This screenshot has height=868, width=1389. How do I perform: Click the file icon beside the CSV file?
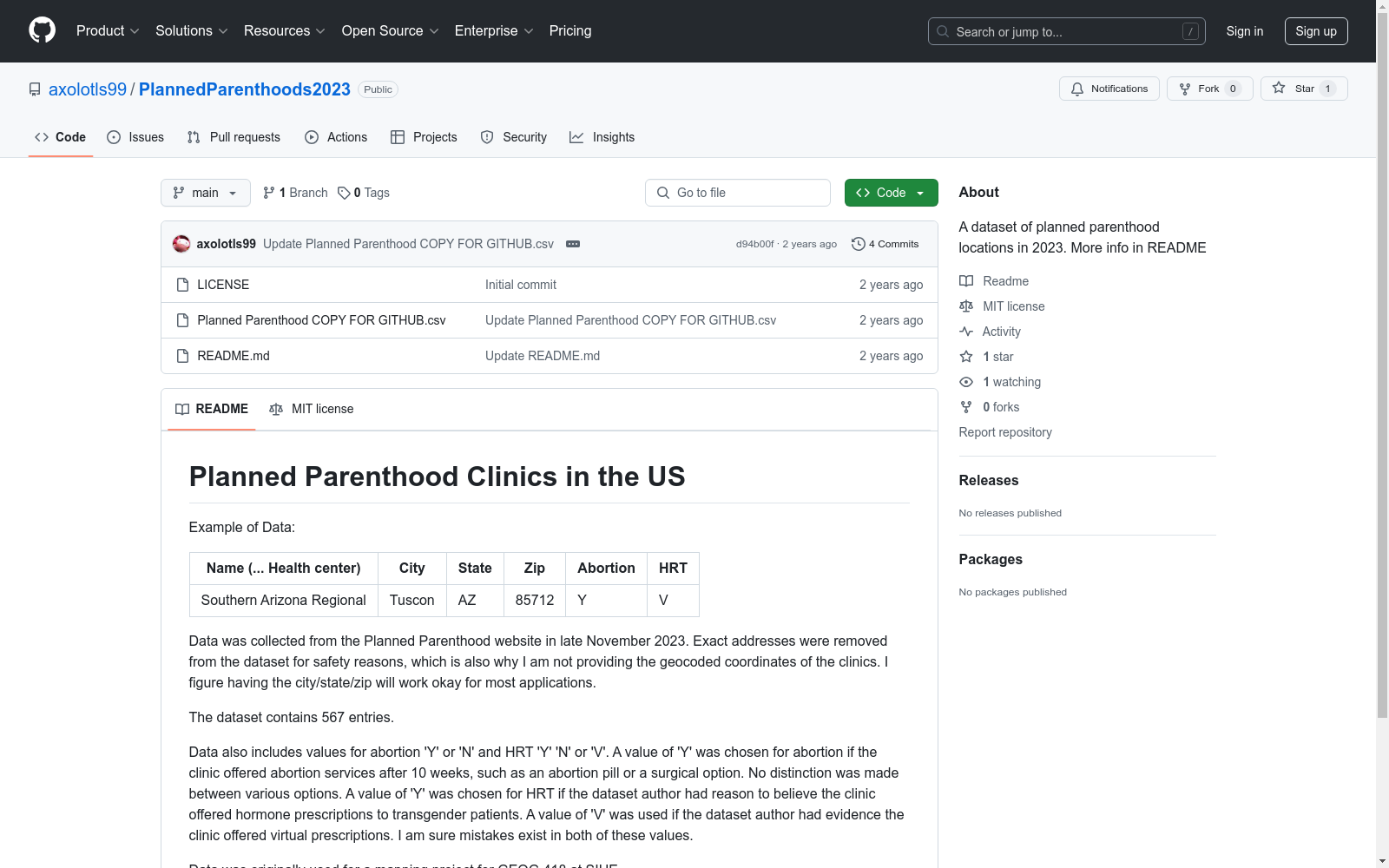coord(182,320)
